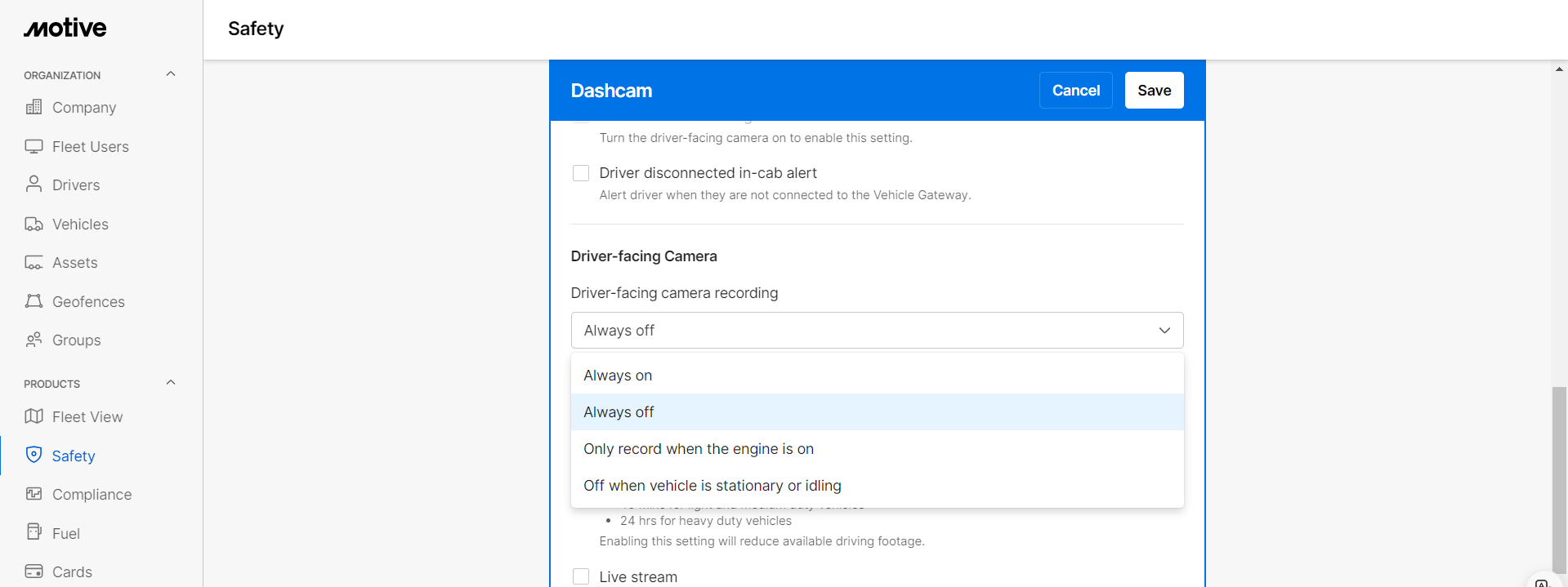Screen dimensions: 1568x587
Task: Pick Off when vehicle is stationary or idling
Action: point(713,486)
